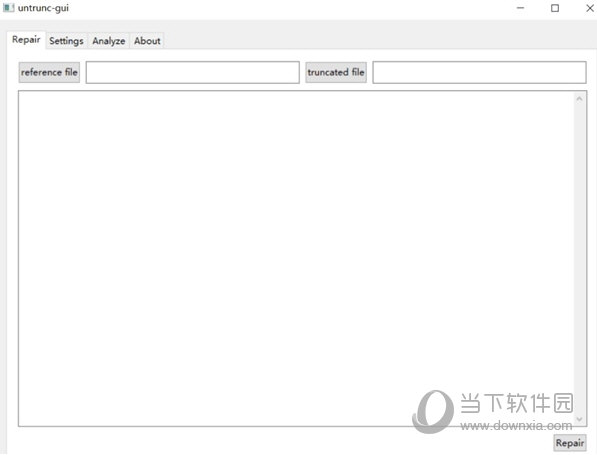Click the reference file button

49,72
